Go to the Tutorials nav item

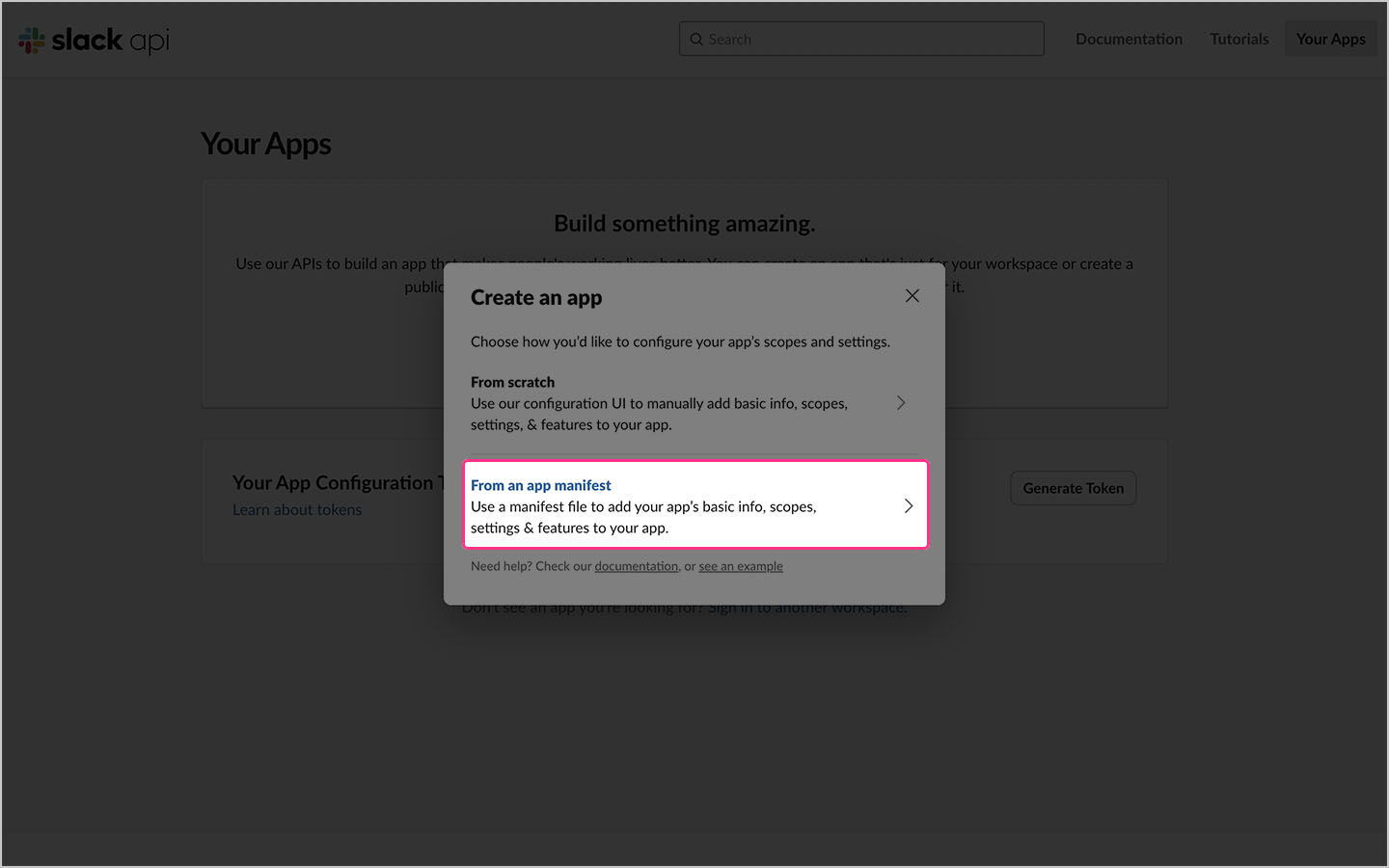point(1239,40)
